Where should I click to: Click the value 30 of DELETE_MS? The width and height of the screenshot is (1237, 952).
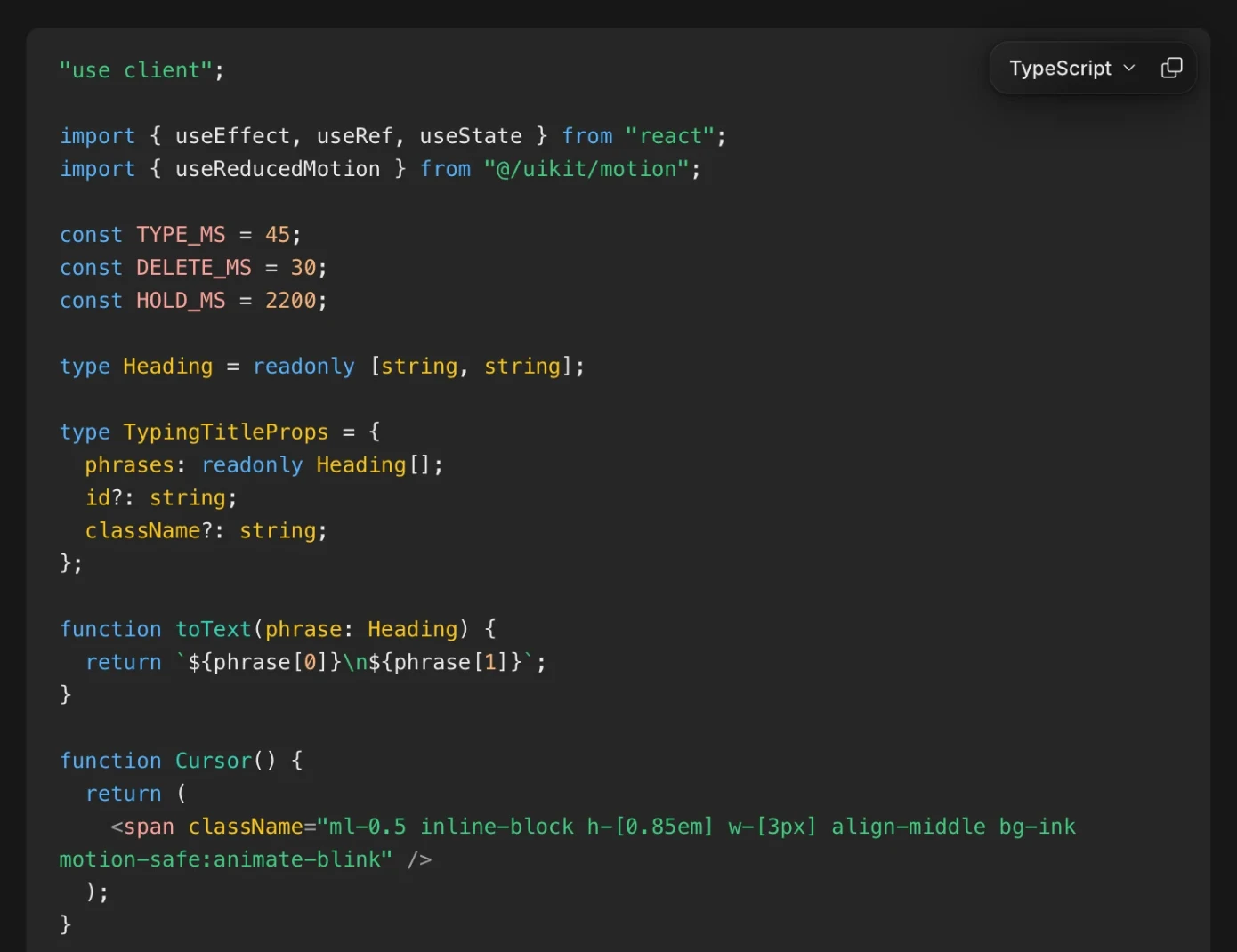[303, 268]
